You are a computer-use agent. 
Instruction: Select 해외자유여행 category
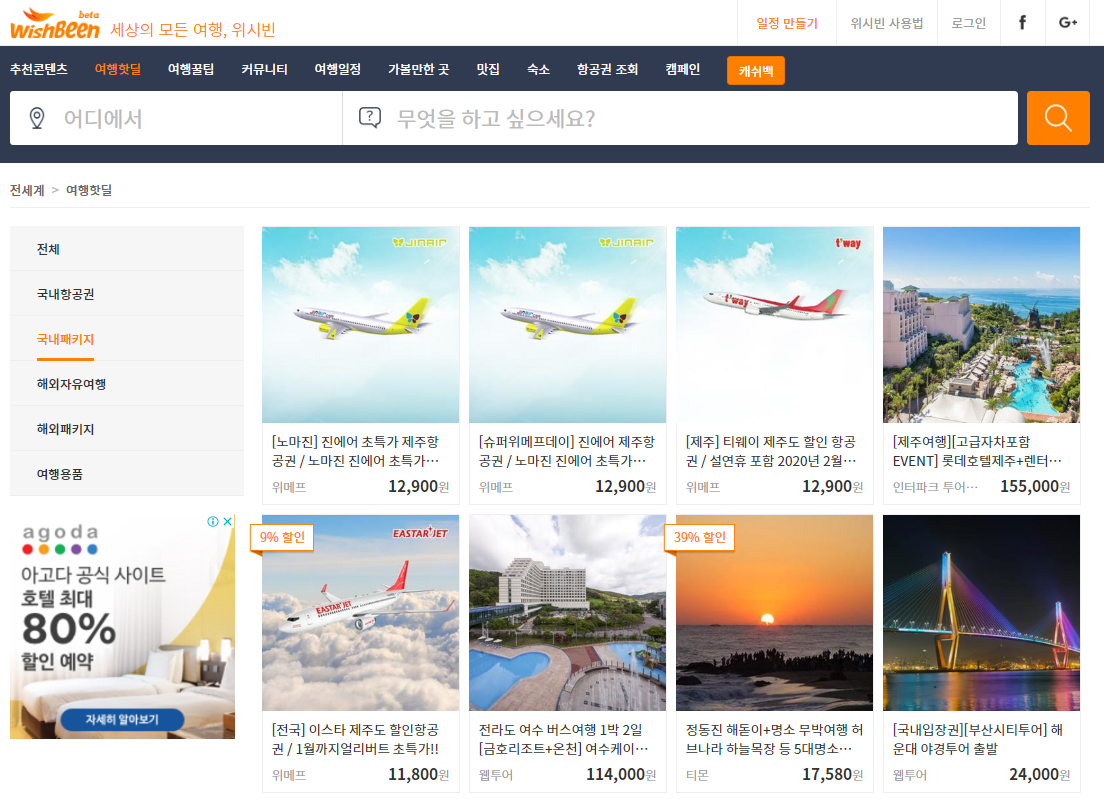click(x=127, y=384)
